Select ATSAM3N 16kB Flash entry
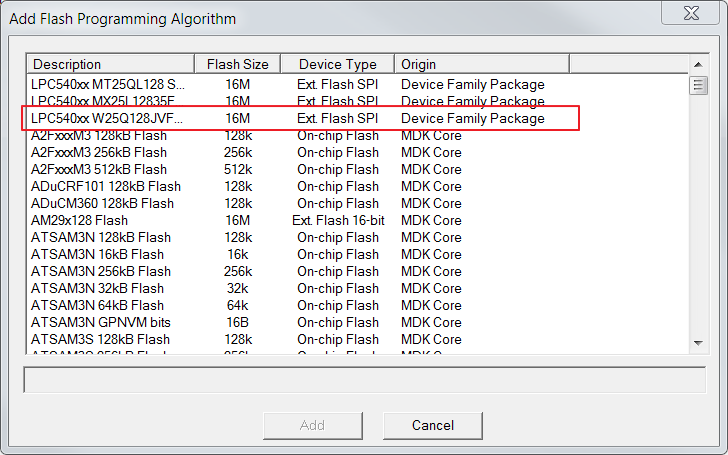This screenshot has height=455, width=728. pos(358,254)
